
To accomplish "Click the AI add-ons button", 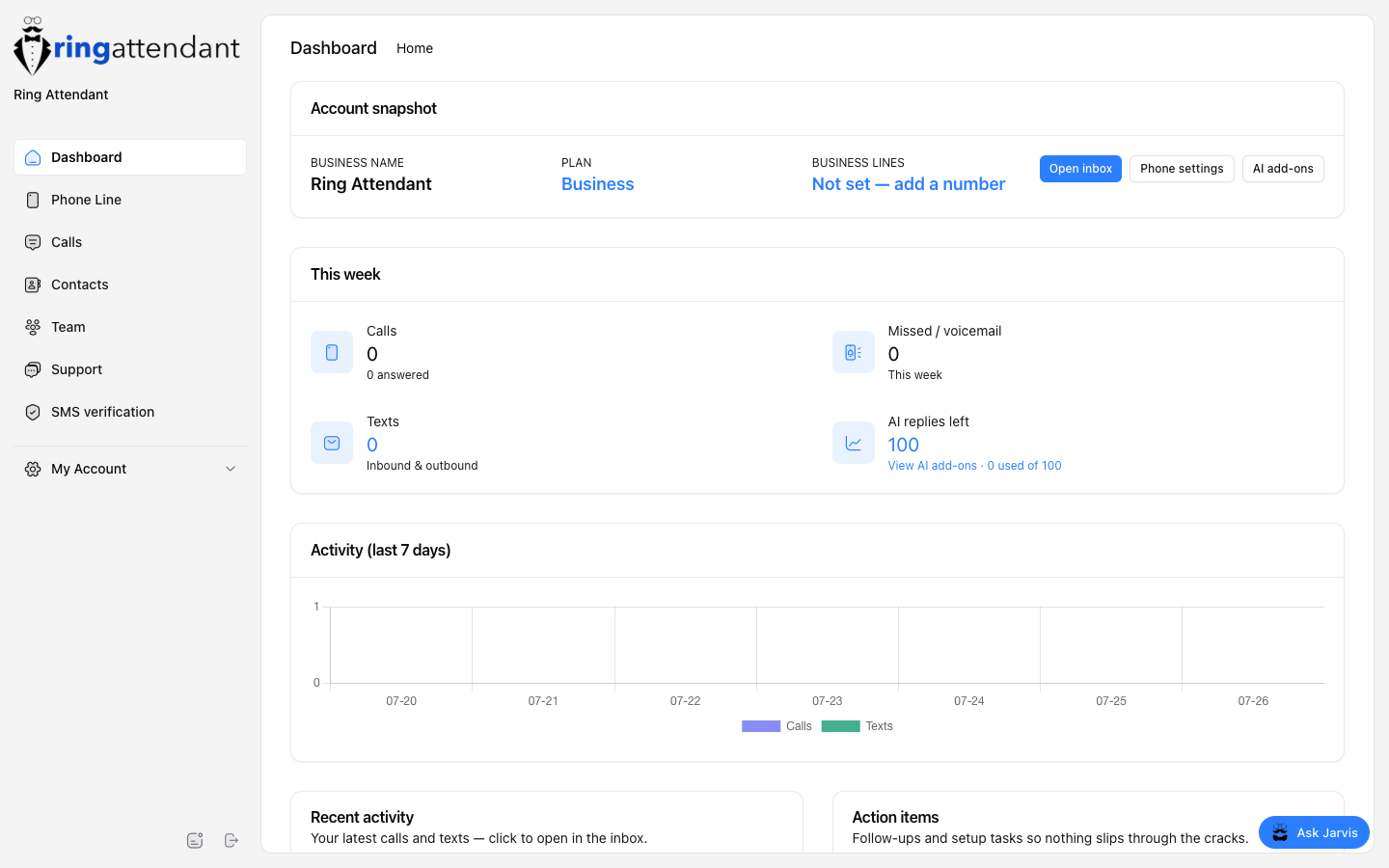I will (x=1283, y=169).
